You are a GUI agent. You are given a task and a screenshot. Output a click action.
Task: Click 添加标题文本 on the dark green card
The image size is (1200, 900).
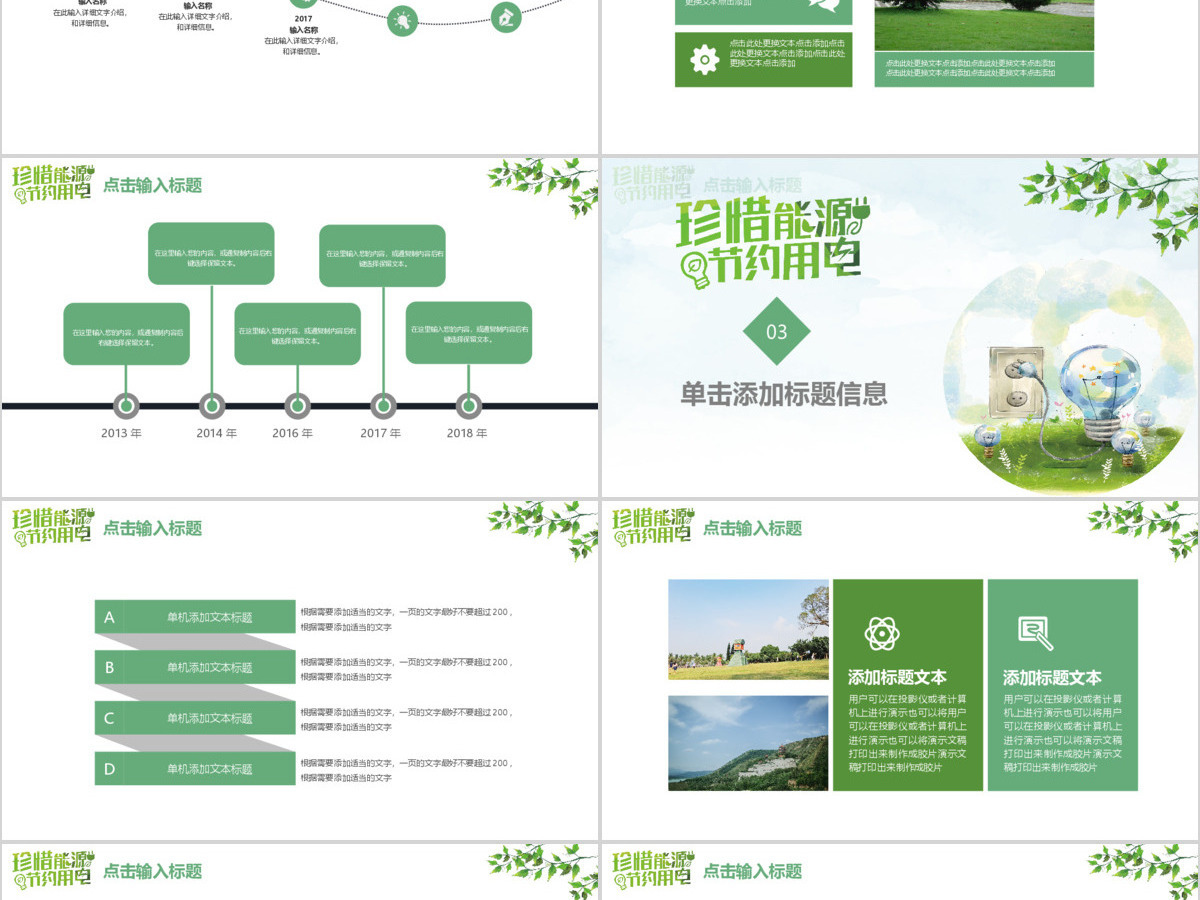(x=897, y=677)
